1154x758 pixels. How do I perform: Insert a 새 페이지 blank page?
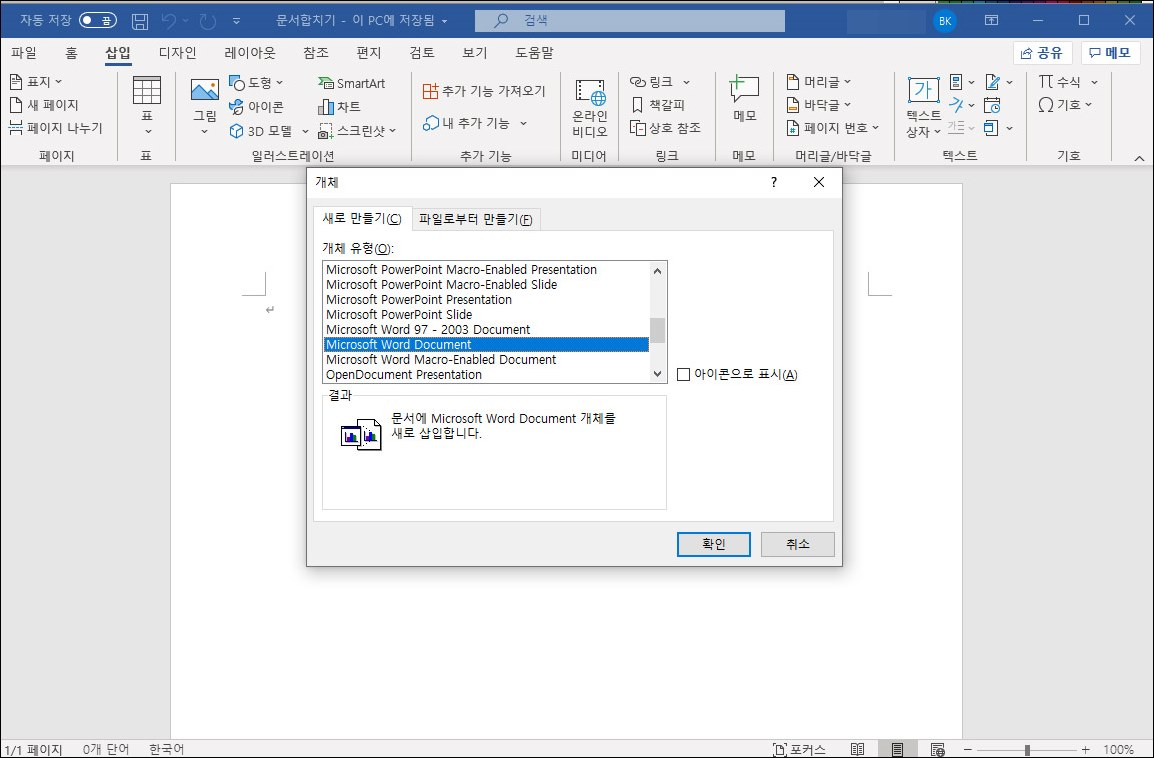pos(44,105)
